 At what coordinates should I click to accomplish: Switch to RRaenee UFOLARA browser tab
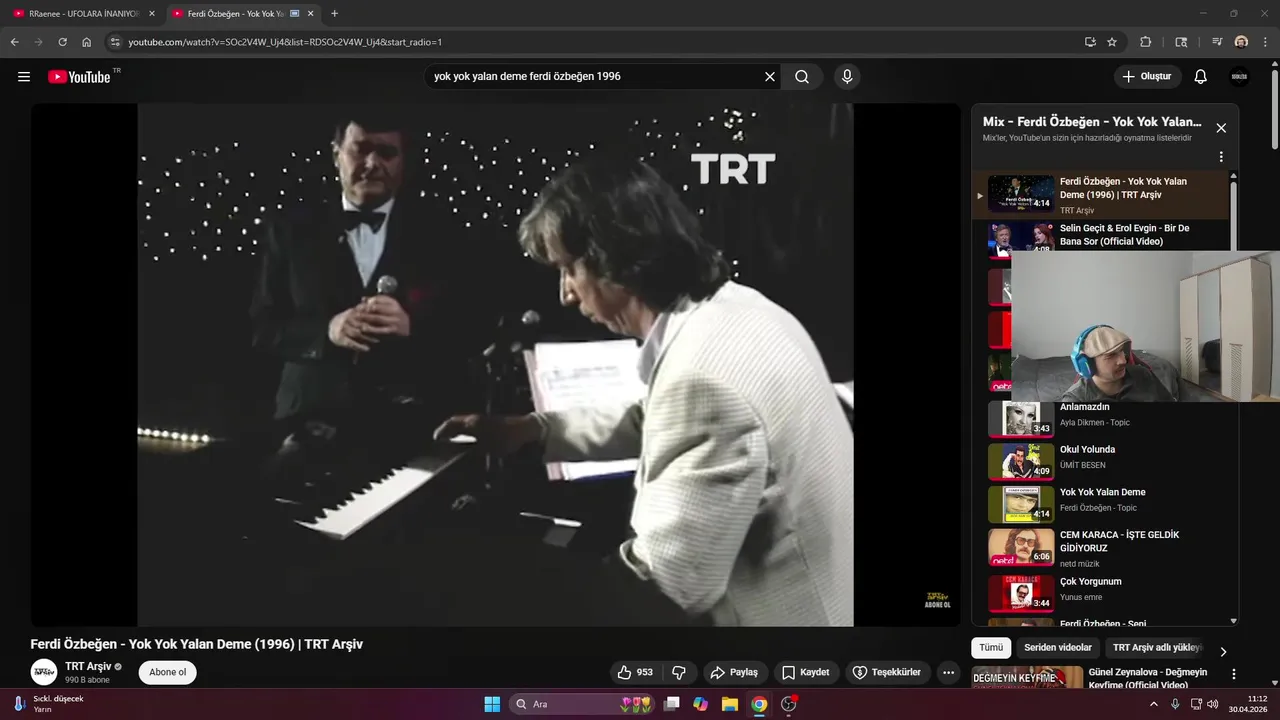click(x=85, y=14)
